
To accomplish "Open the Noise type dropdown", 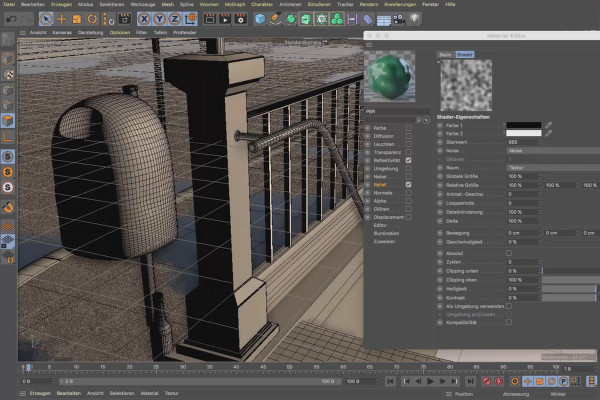I will 553,151.
